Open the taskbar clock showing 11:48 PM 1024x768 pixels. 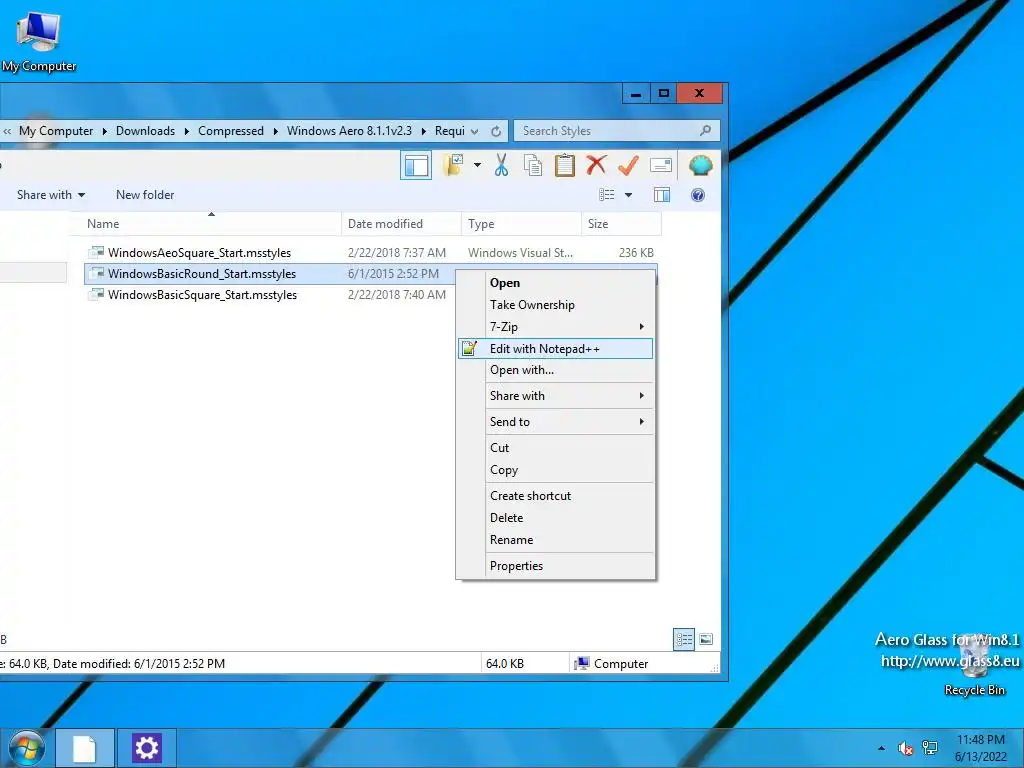[x=981, y=748]
